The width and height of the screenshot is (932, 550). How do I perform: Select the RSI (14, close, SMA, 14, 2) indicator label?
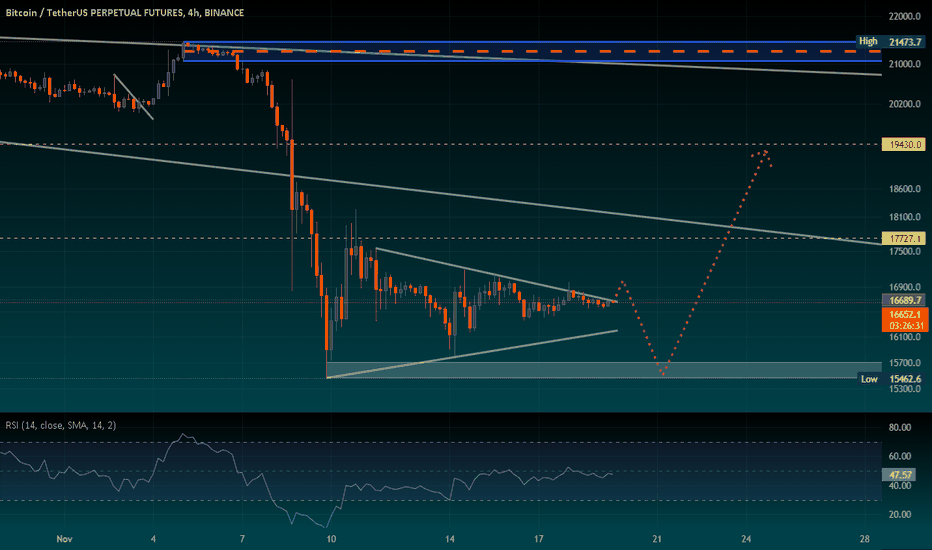tap(61, 425)
